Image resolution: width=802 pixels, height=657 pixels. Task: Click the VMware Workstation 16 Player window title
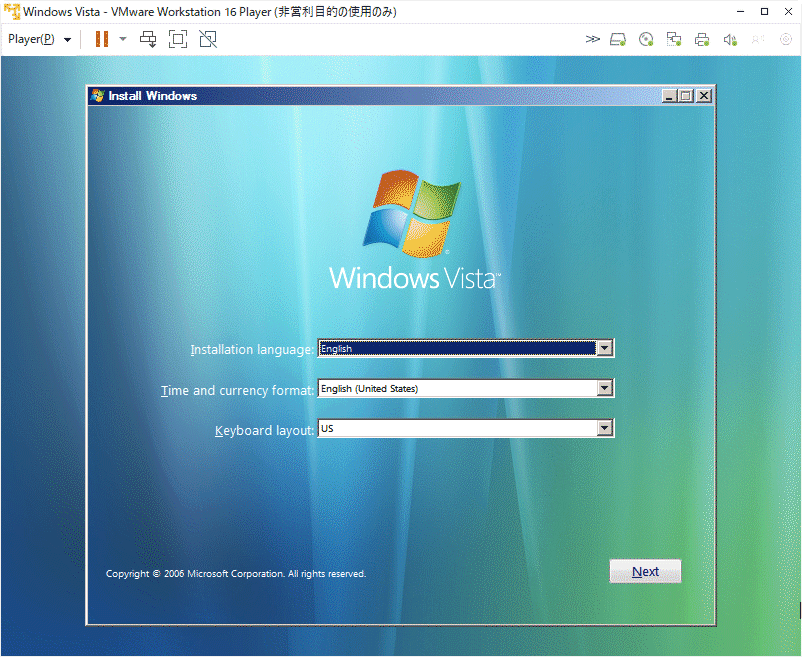[x=210, y=11]
